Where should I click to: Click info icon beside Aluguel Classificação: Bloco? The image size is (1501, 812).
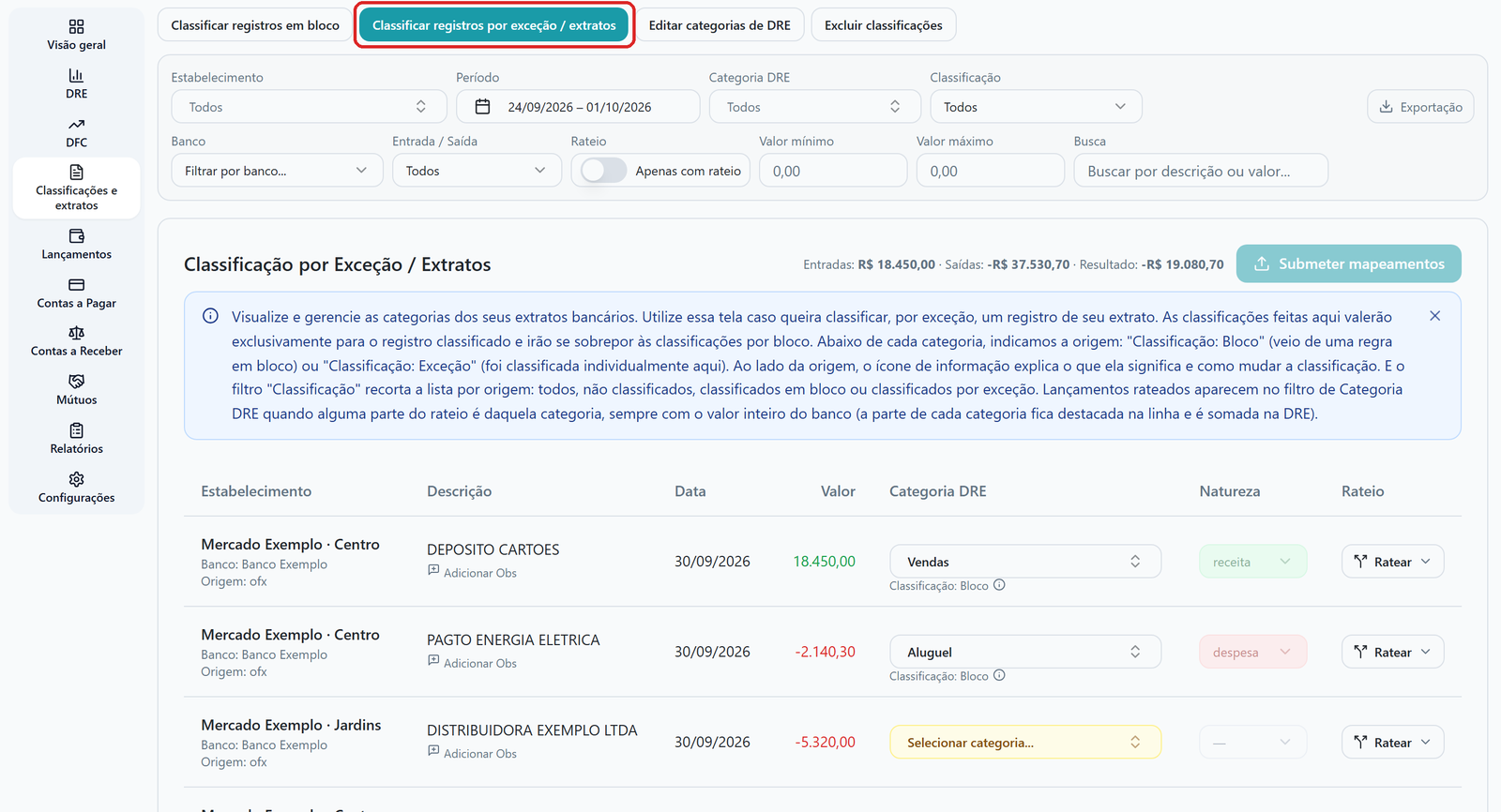pyautogui.click(x=999, y=675)
